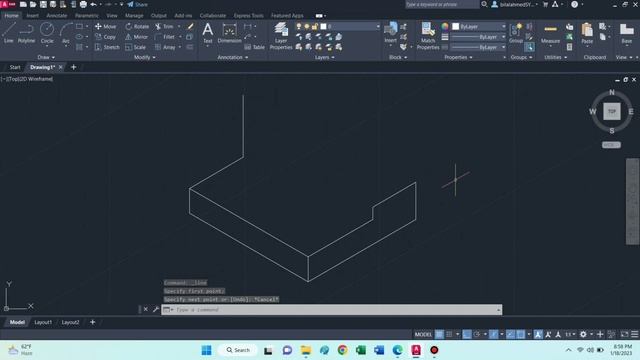Switch to the Insert ribbon tab

(x=32, y=16)
